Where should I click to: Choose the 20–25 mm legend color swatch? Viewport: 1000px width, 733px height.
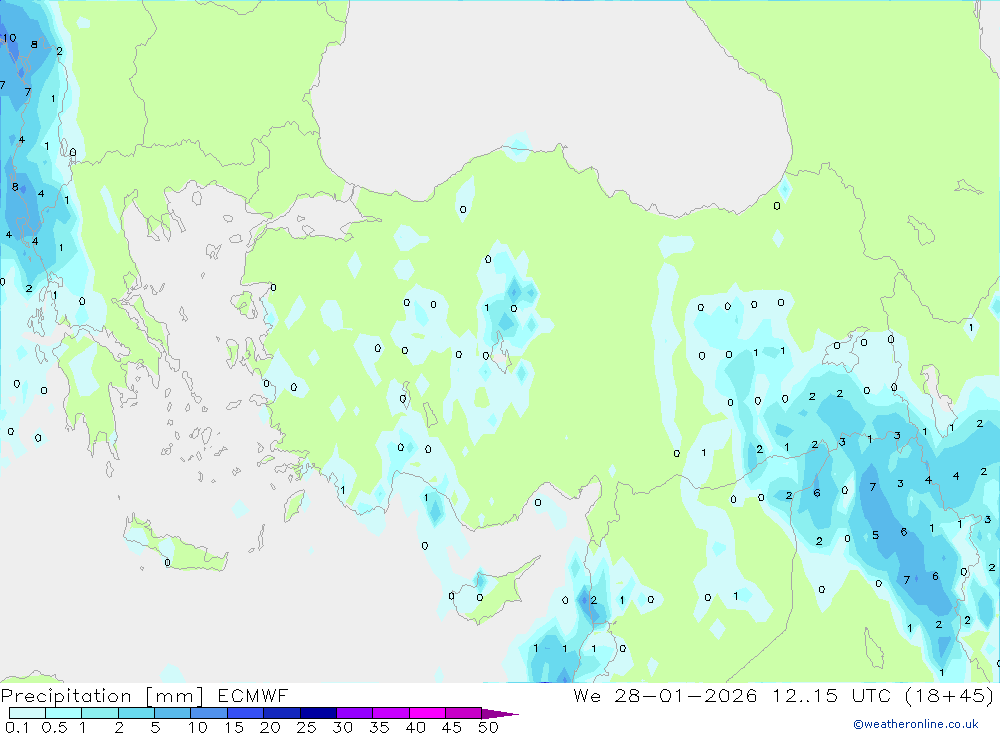[282, 713]
